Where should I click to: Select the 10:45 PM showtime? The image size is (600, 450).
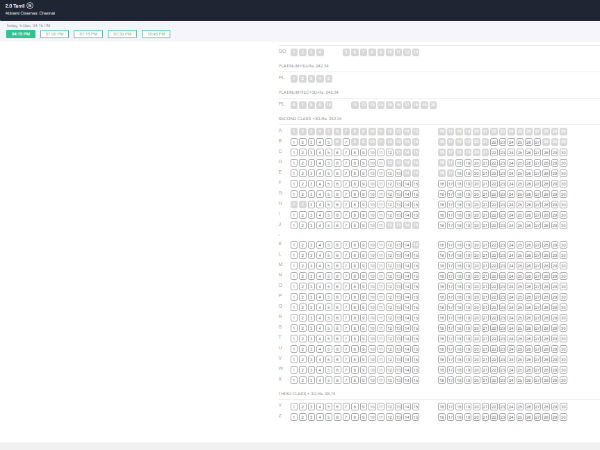click(x=156, y=34)
